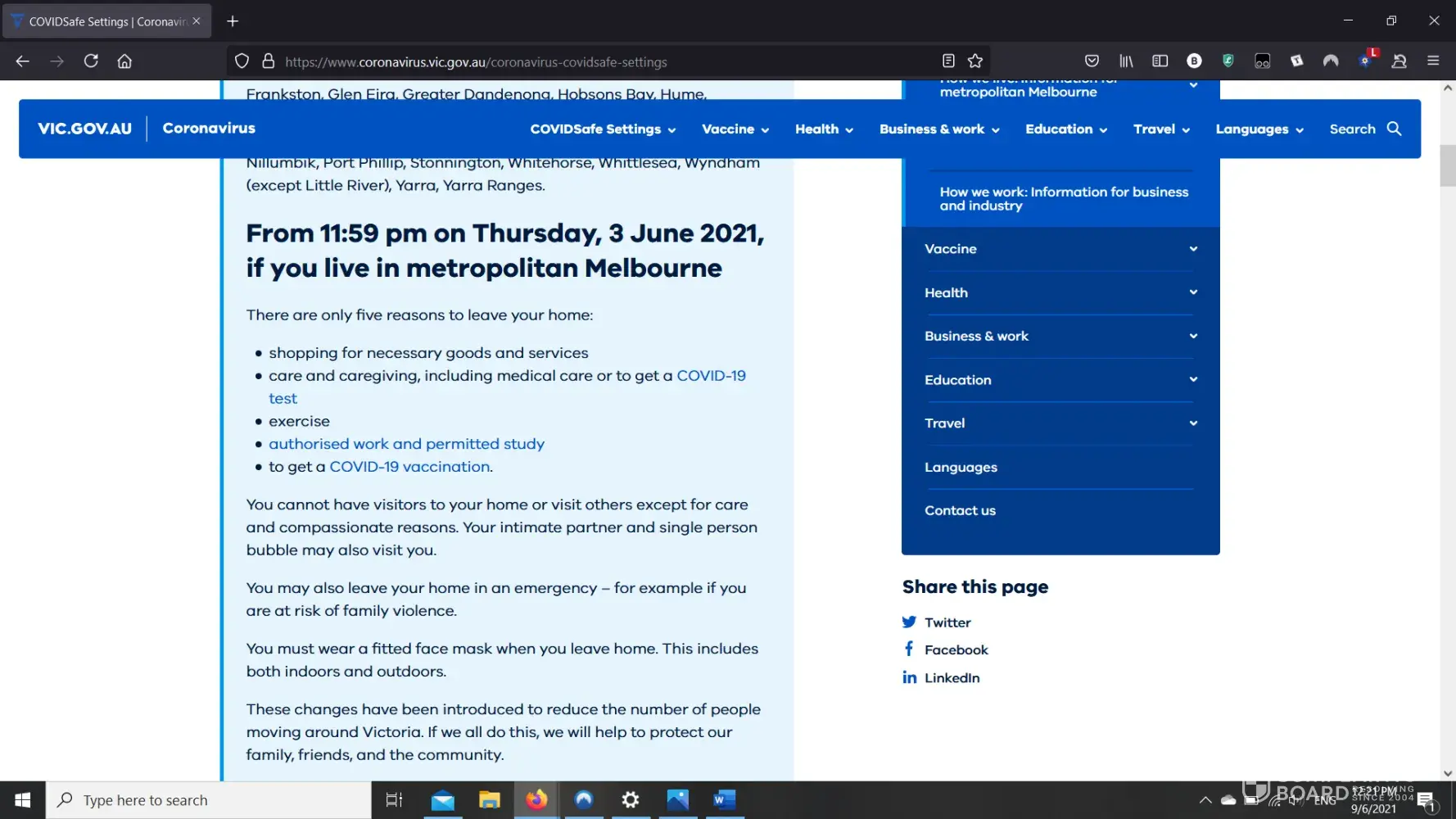1456x819 pixels.
Task: Click the Windows taskbar search box
Action: coord(209,800)
